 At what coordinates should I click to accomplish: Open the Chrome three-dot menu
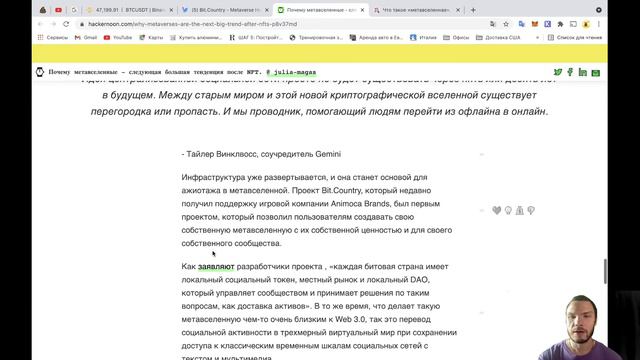coord(599,24)
